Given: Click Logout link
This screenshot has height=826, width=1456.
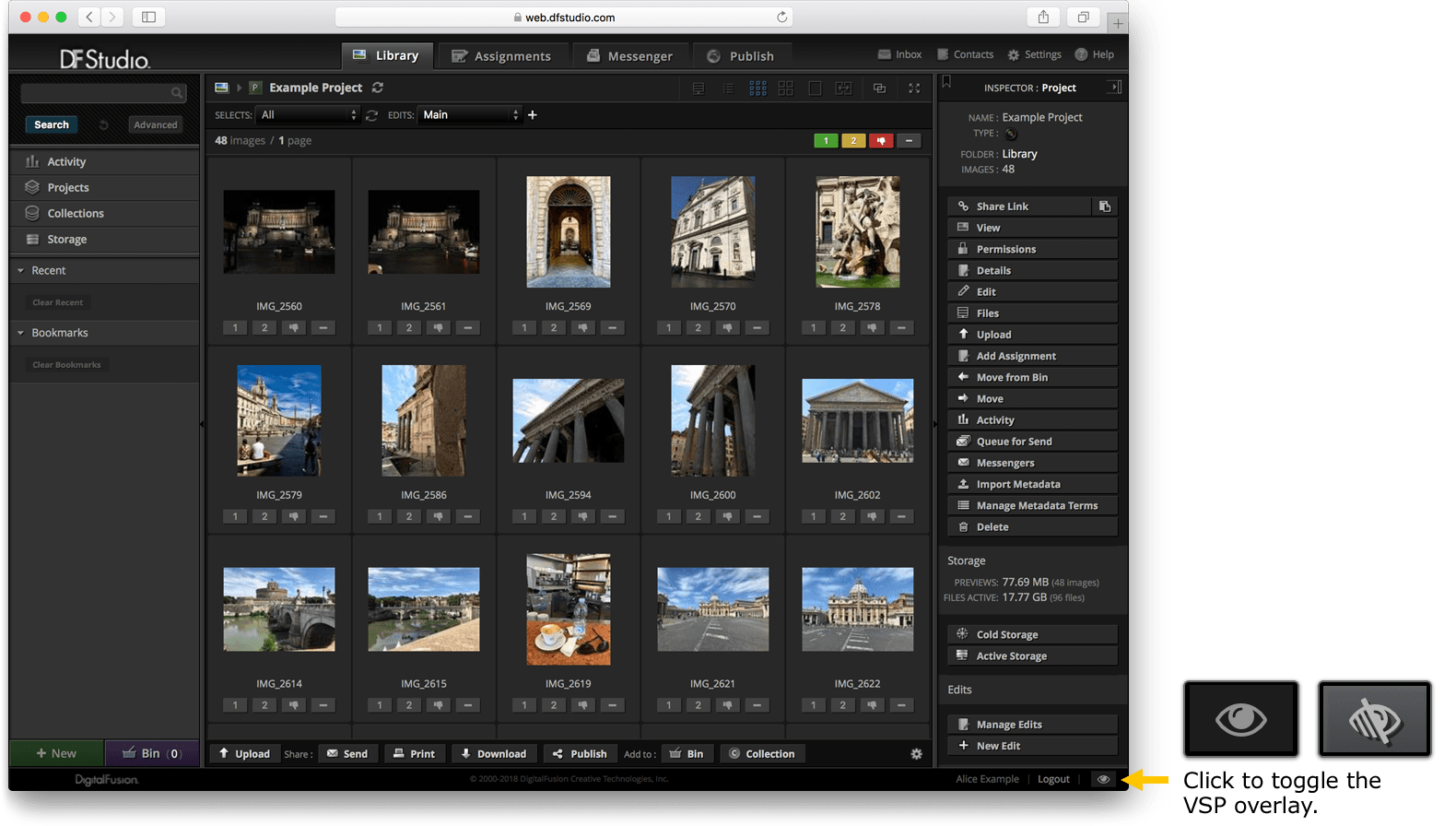Looking at the screenshot, I should click(1053, 779).
